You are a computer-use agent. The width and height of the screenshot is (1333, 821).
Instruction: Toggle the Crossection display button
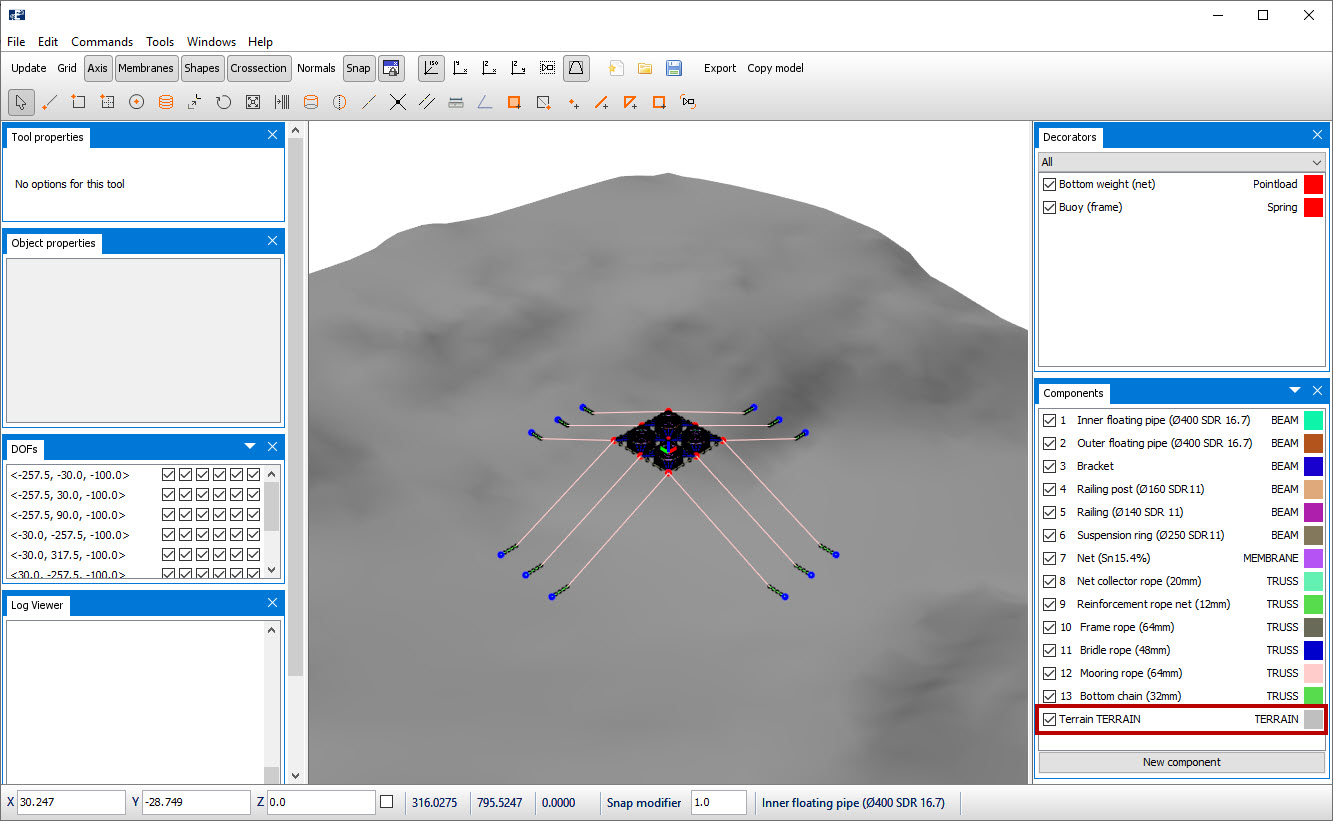click(258, 68)
